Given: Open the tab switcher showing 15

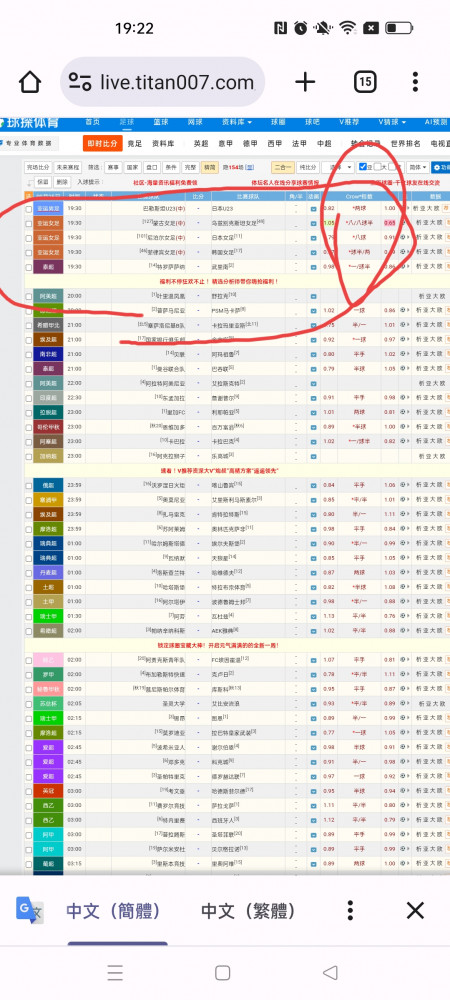Looking at the screenshot, I should pyautogui.click(x=365, y=82).
